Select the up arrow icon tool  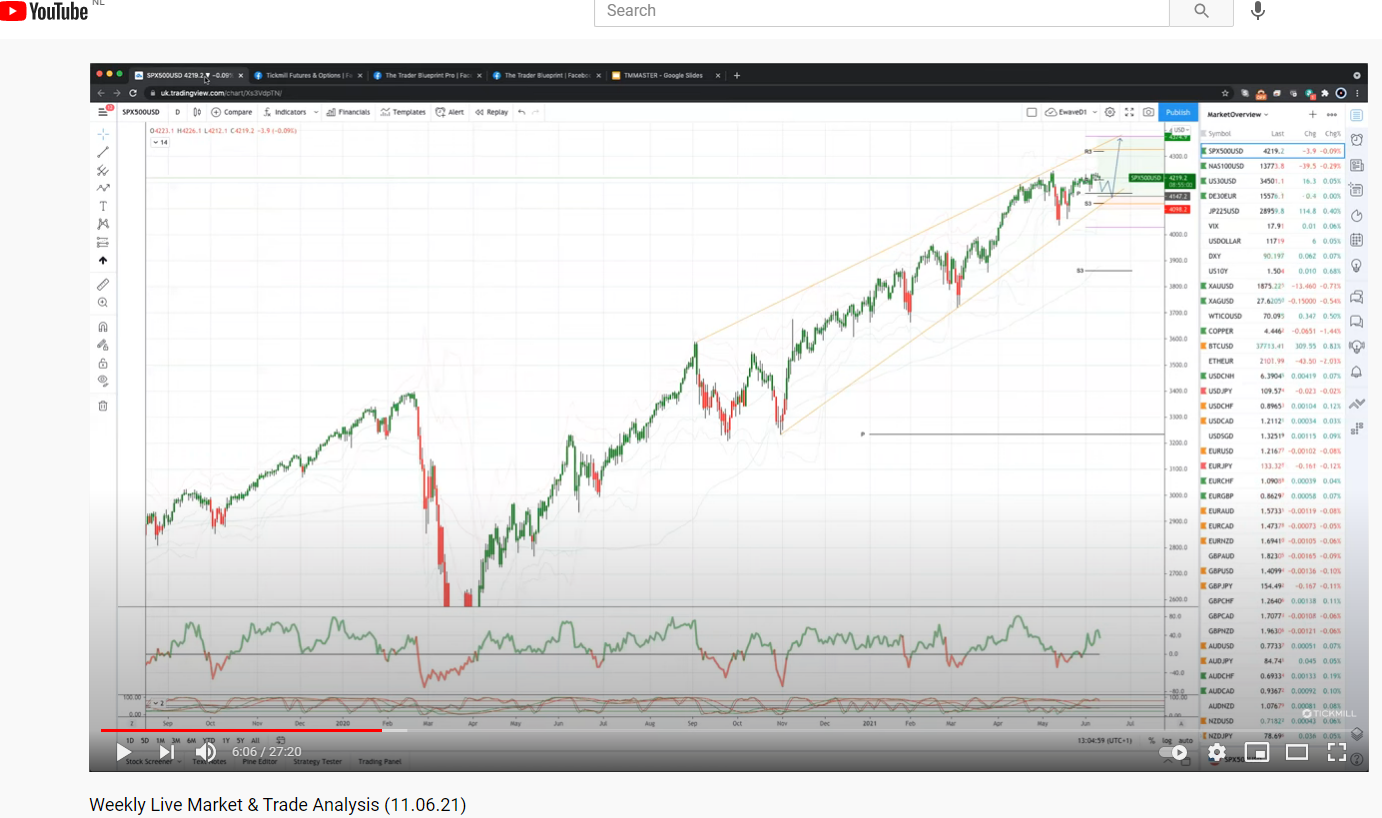103,260
